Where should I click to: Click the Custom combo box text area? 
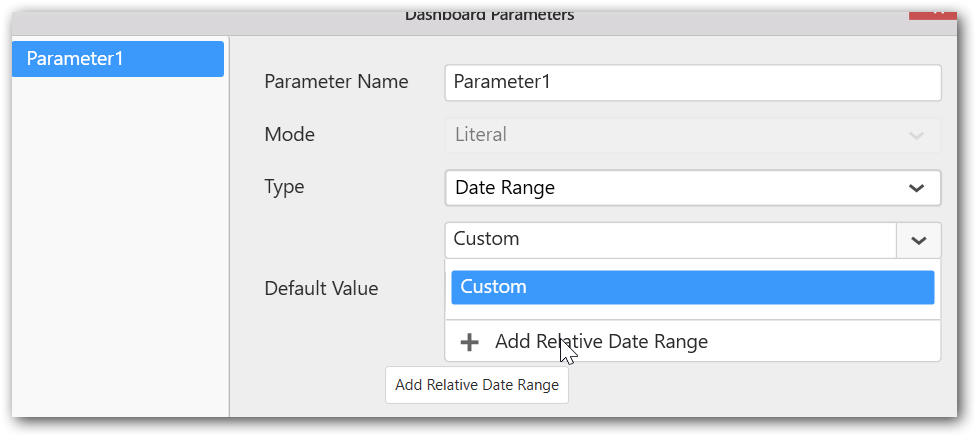pos(670,239)
